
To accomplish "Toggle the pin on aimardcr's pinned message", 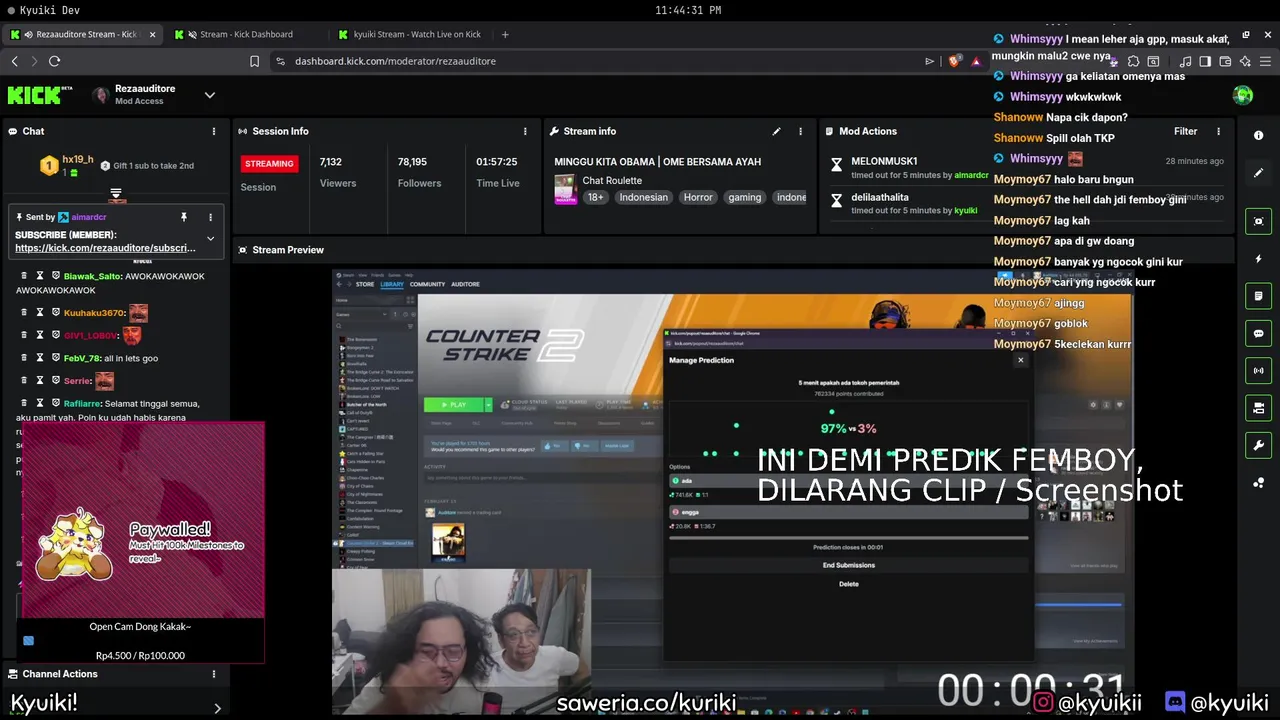I will [183, 217].
